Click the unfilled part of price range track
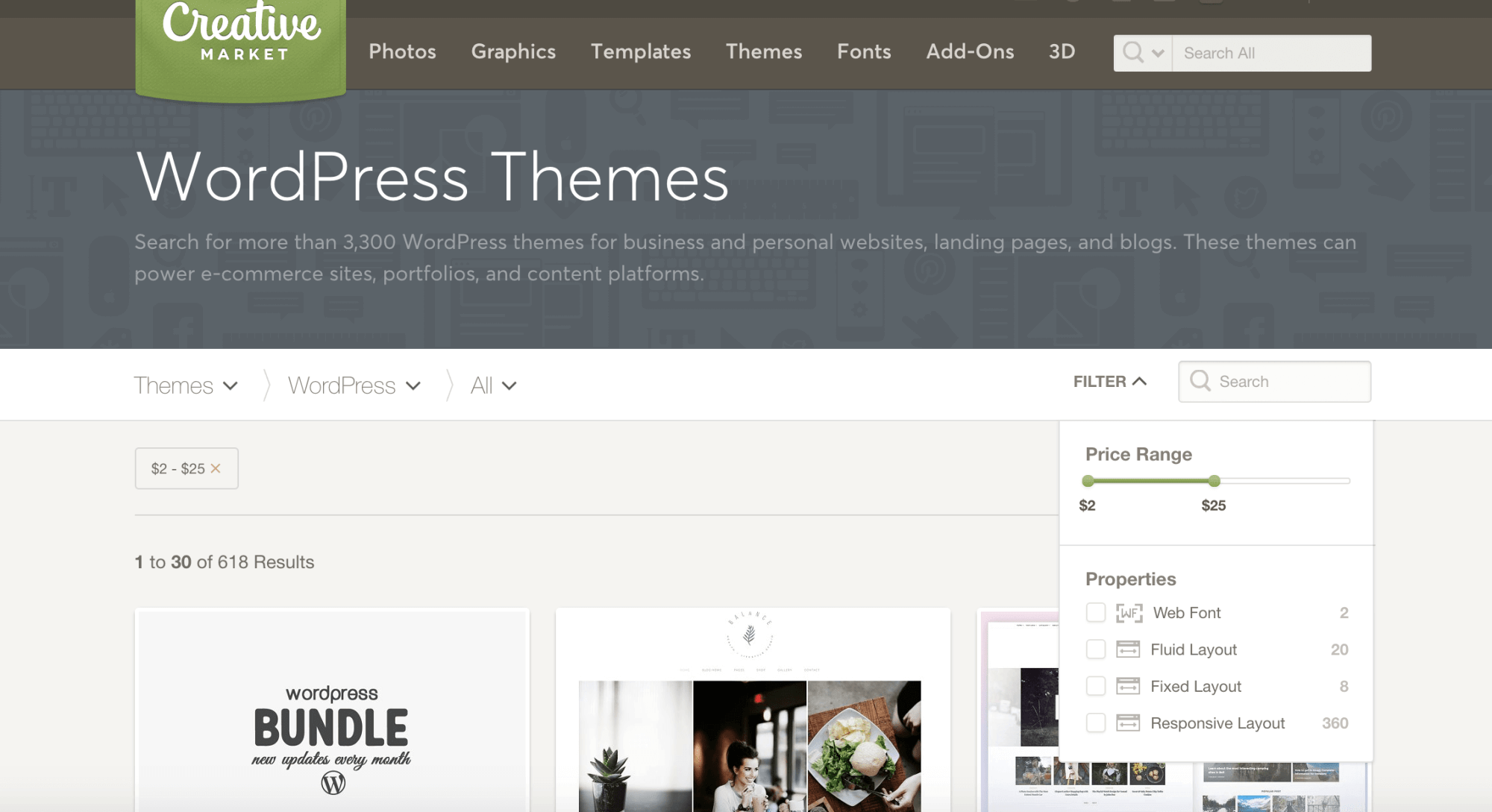 1285,481
